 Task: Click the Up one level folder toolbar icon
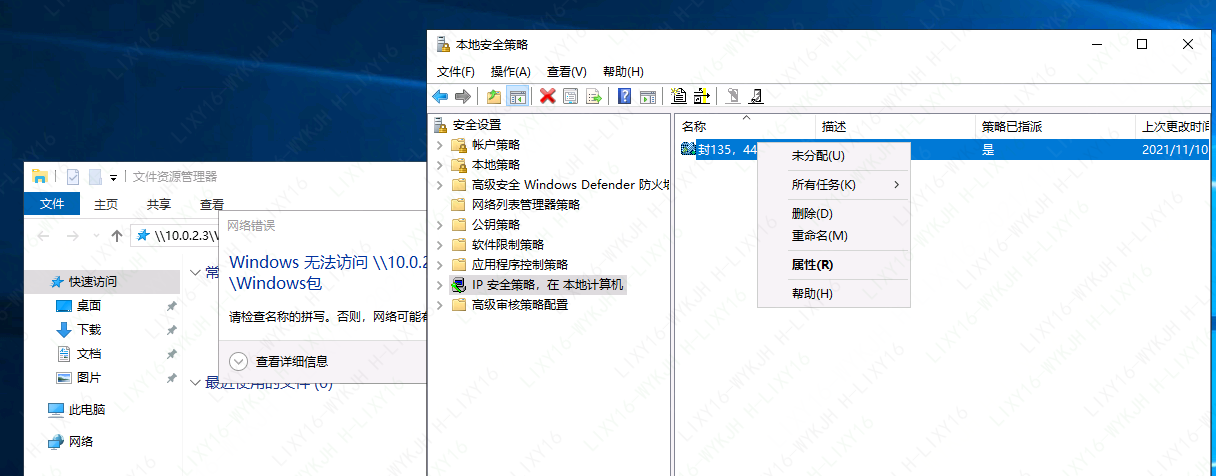[x=494, y=96]
